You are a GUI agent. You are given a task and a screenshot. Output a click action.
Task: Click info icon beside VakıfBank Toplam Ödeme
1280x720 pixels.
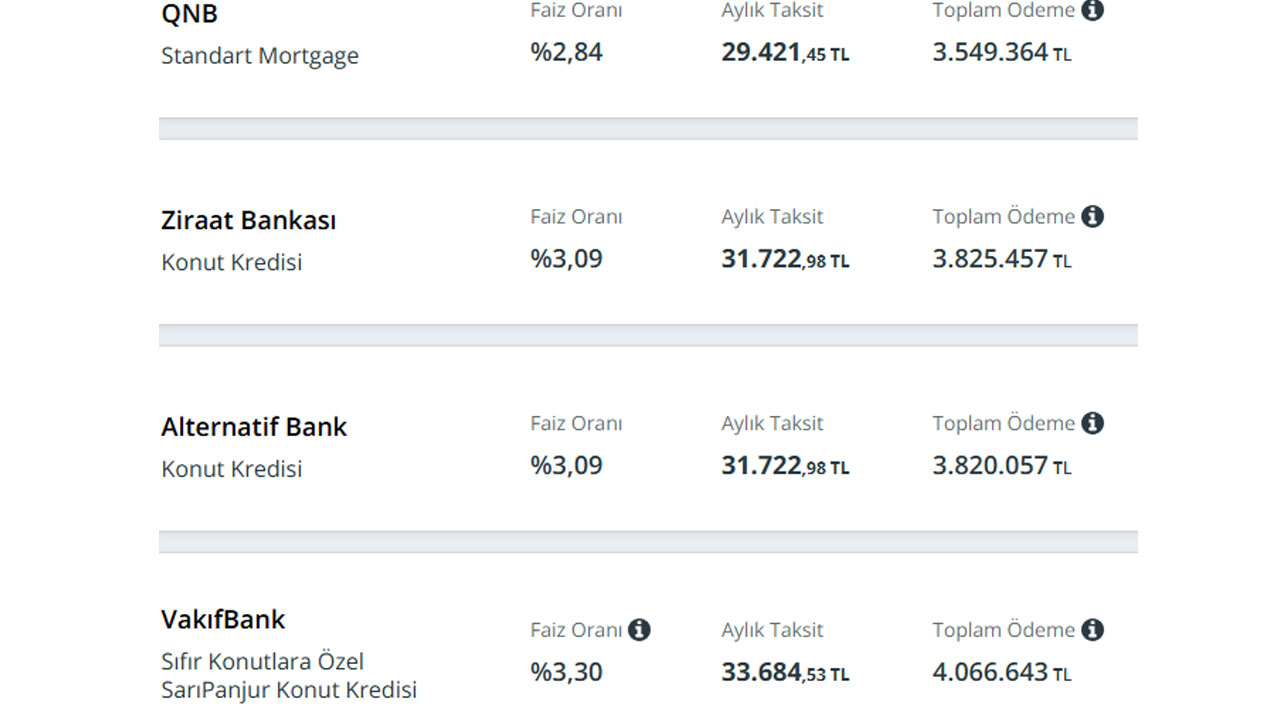coord(1093,630)
